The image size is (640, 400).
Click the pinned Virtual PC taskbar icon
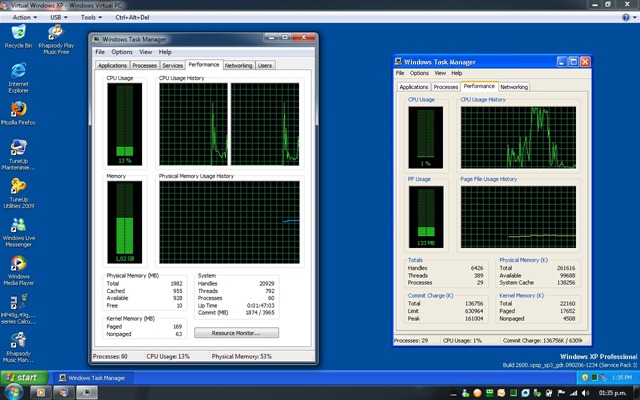(64, 393)
